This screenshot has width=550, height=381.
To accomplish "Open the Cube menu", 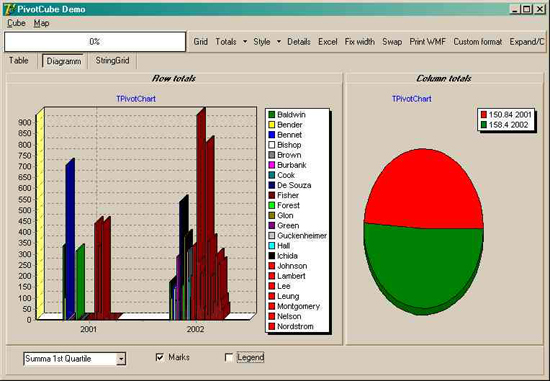I will point(16,23).
